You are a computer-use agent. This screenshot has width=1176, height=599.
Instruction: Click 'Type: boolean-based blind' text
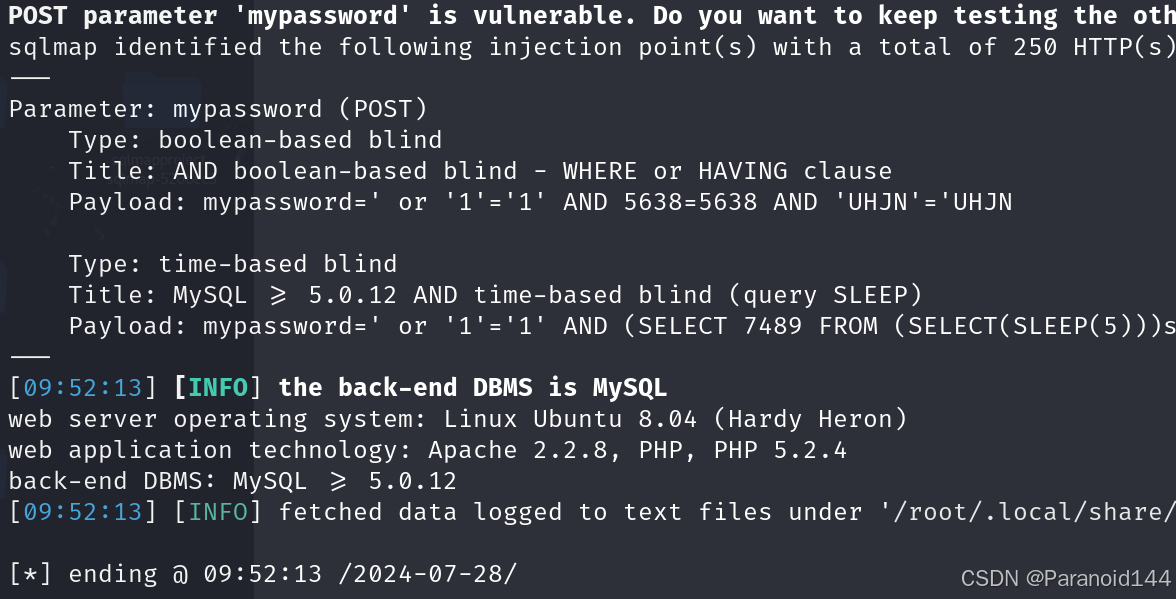[255, 140]
